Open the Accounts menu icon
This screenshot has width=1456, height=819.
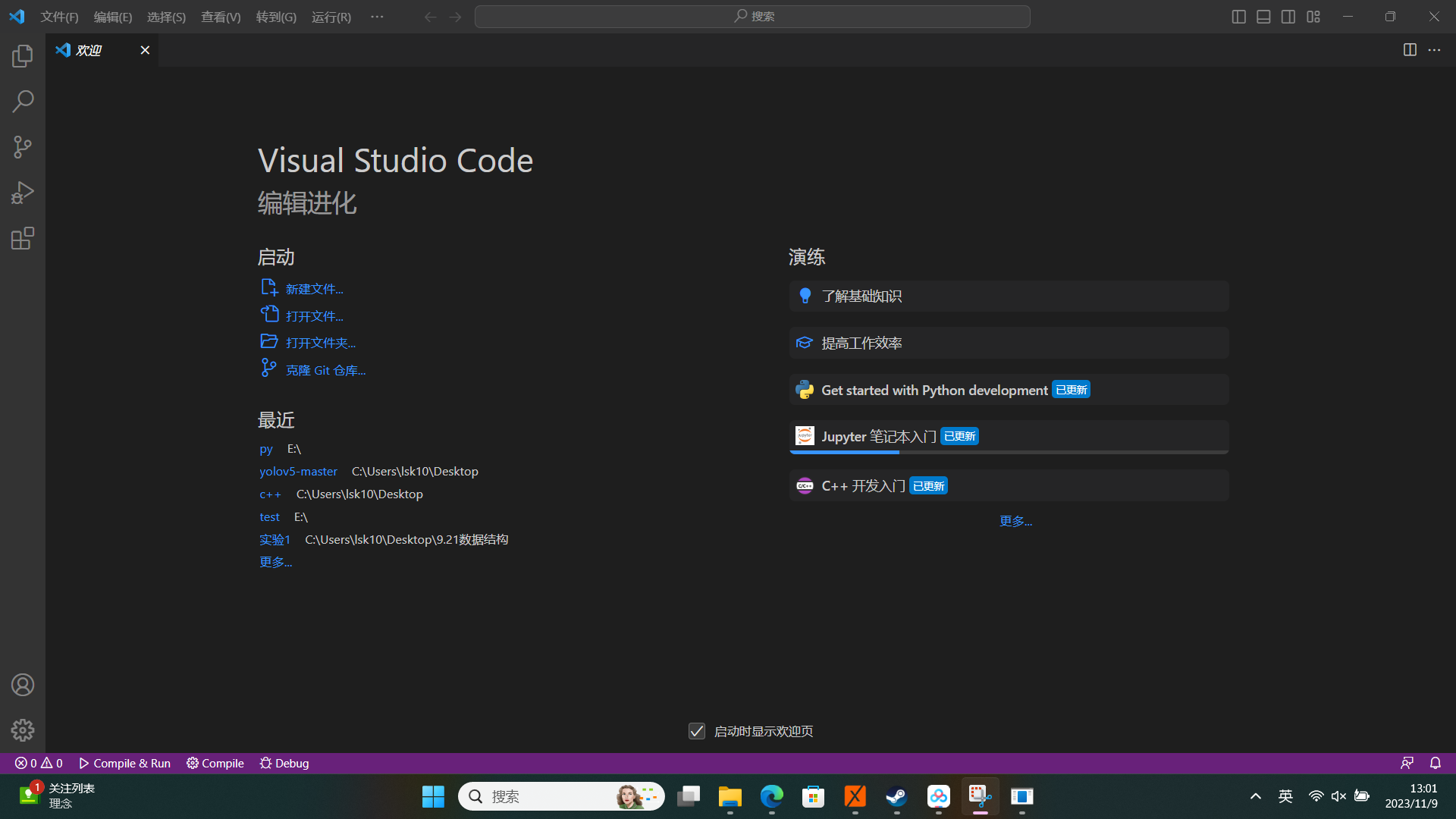coord(23,685)
